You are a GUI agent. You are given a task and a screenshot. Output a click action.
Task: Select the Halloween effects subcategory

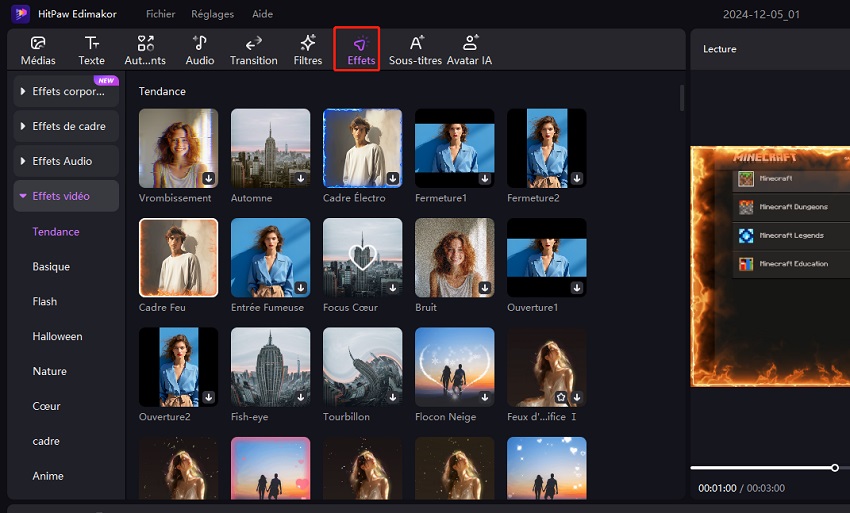[57, 336]
